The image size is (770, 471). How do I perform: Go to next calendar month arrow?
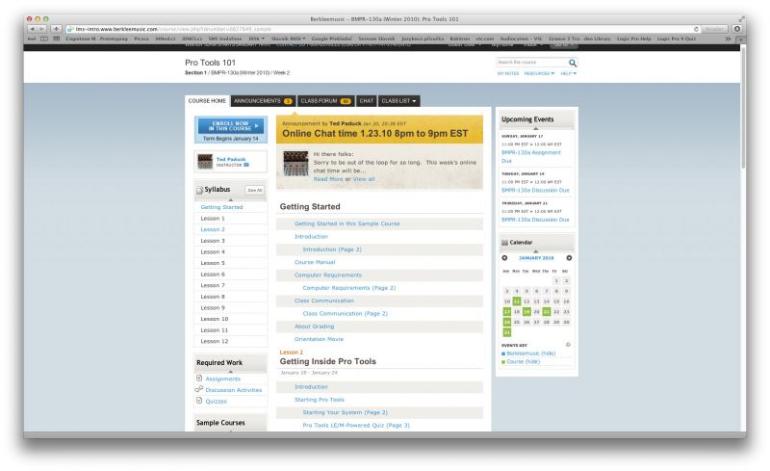(569, 258)
